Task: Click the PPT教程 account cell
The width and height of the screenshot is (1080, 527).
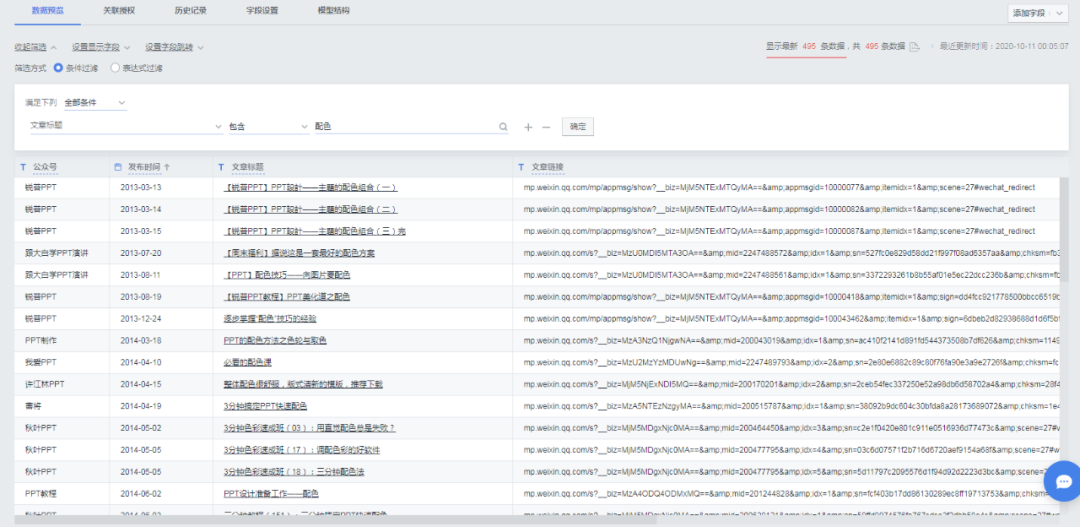Action: [x=41, y=494]
